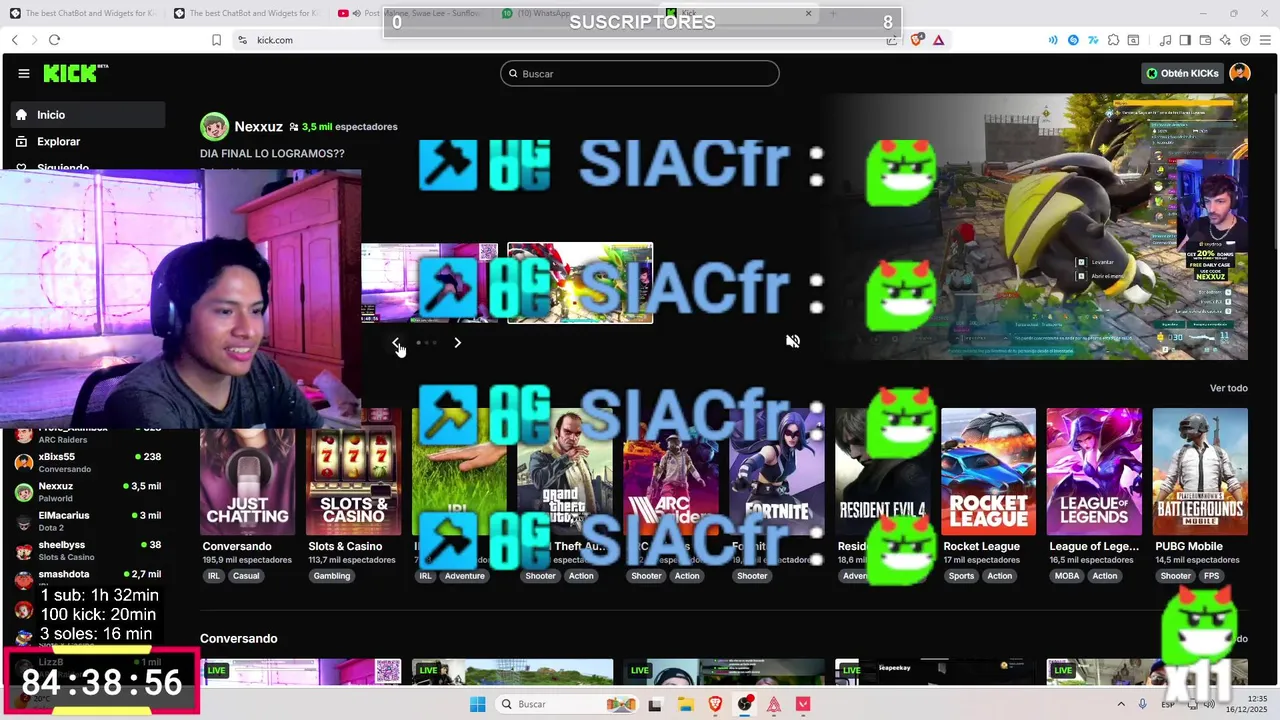This screenshot has height=720, width=1280.
Task: Toggle the browser sidebar panel
Action: pos(1185,40)
